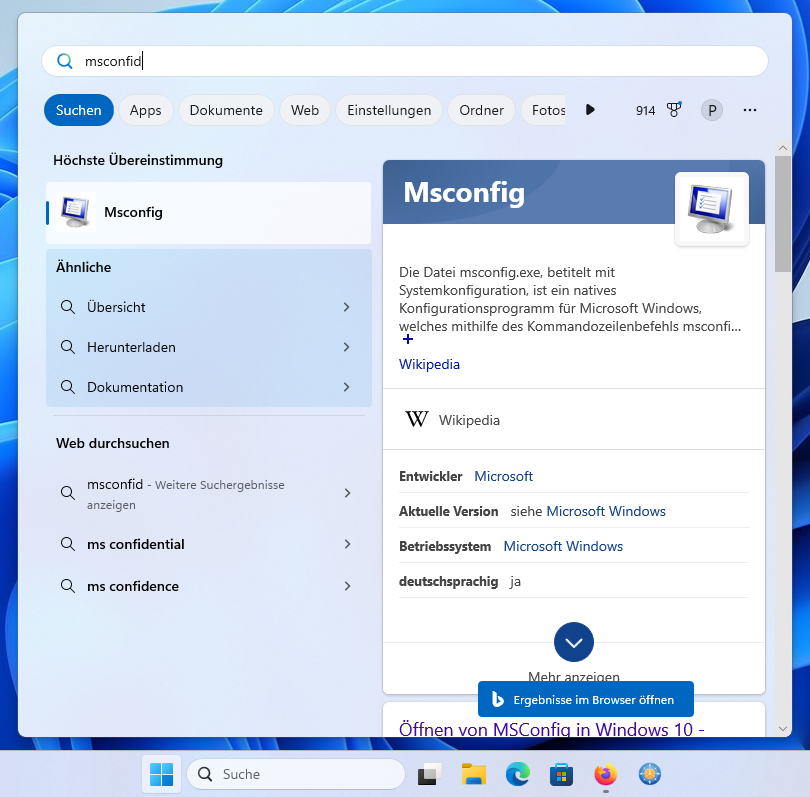Click the magnifier beside the msconfid web result
Image resolution: width=810 pixels, height=797 pixels.
[68, 493]
